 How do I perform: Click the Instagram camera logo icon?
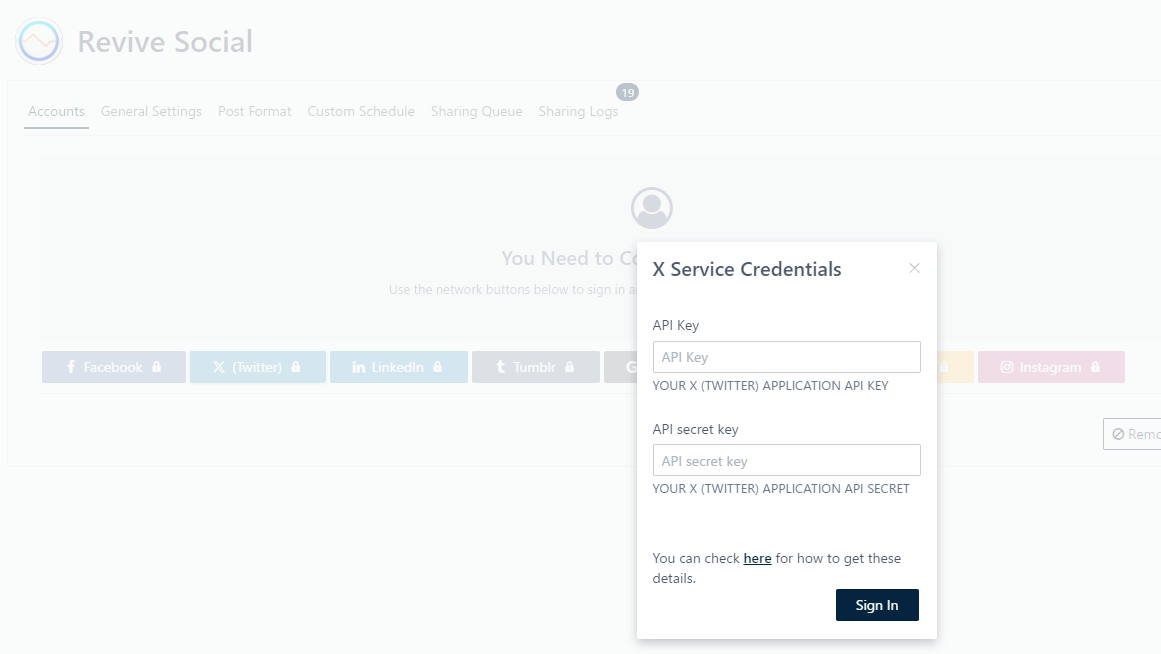click(1007, 367)
